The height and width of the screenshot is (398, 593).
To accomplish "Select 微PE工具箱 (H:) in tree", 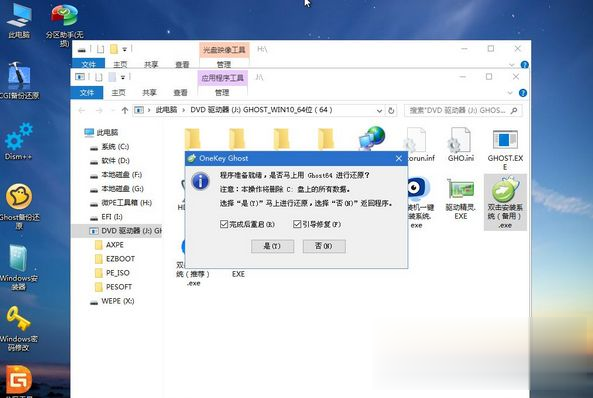I will 126,203.
